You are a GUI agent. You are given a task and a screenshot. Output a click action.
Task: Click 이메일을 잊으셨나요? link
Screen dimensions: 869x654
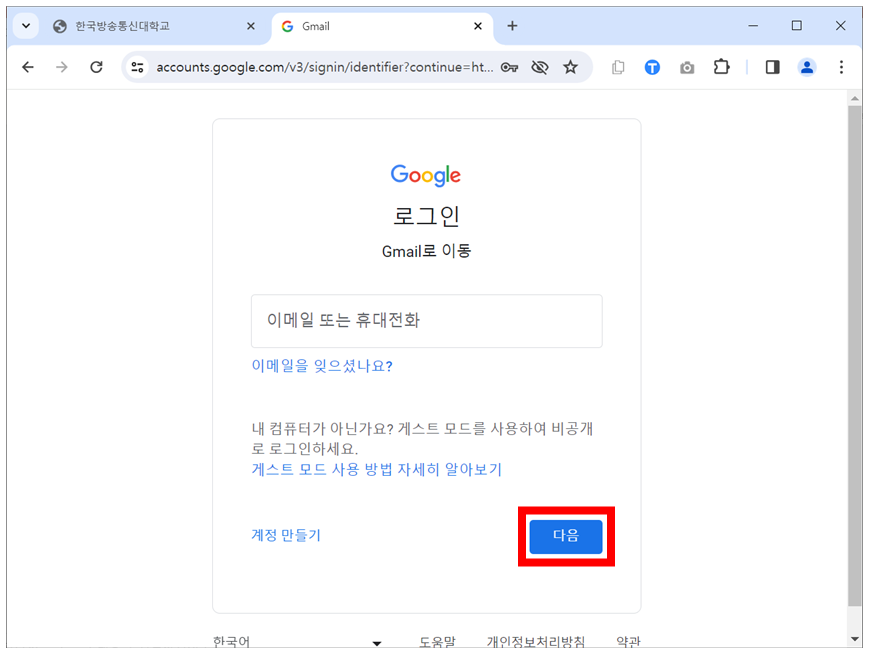(x=322, y=366)
